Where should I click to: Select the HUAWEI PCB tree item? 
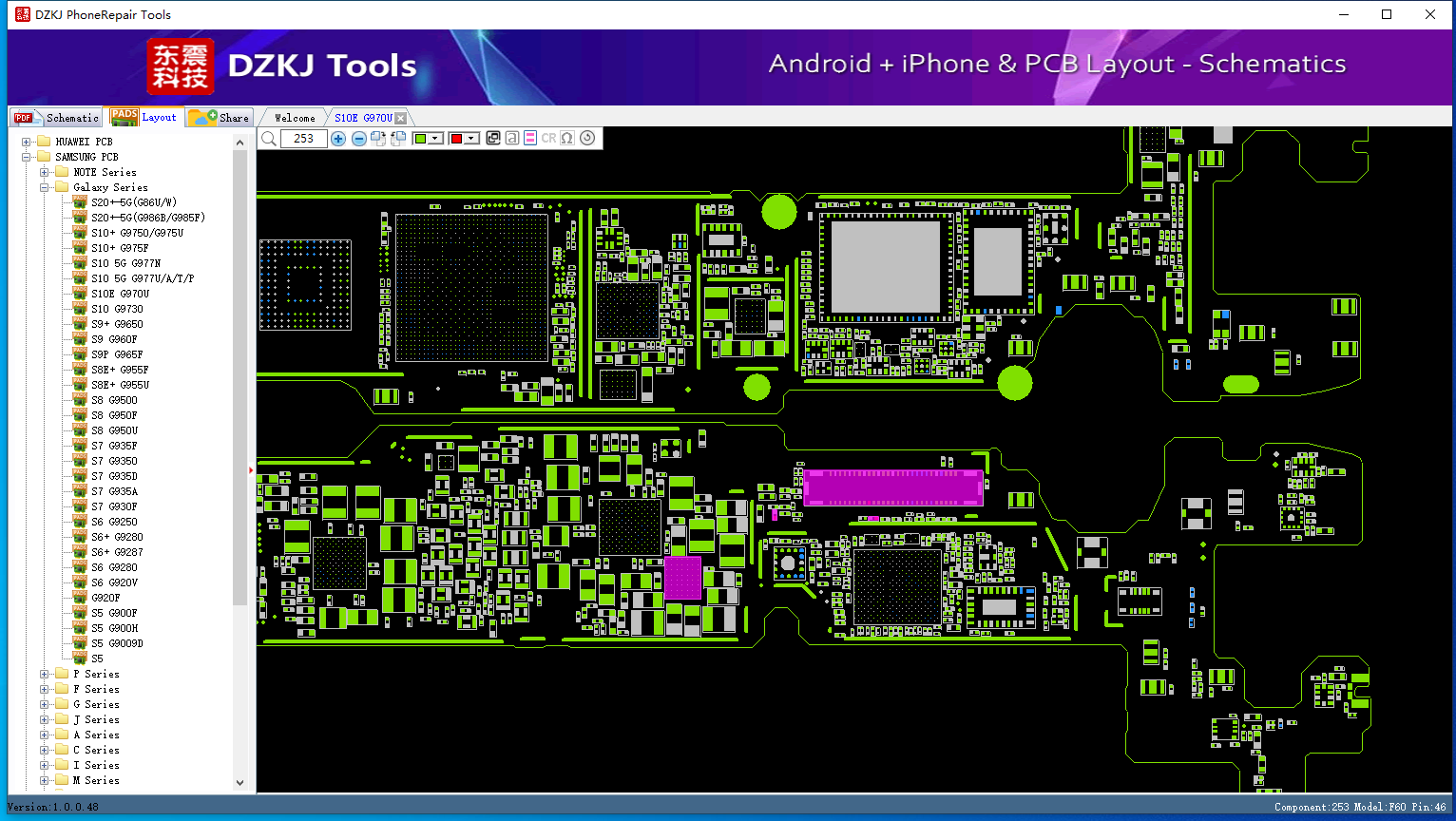click(x=84, y=142)
